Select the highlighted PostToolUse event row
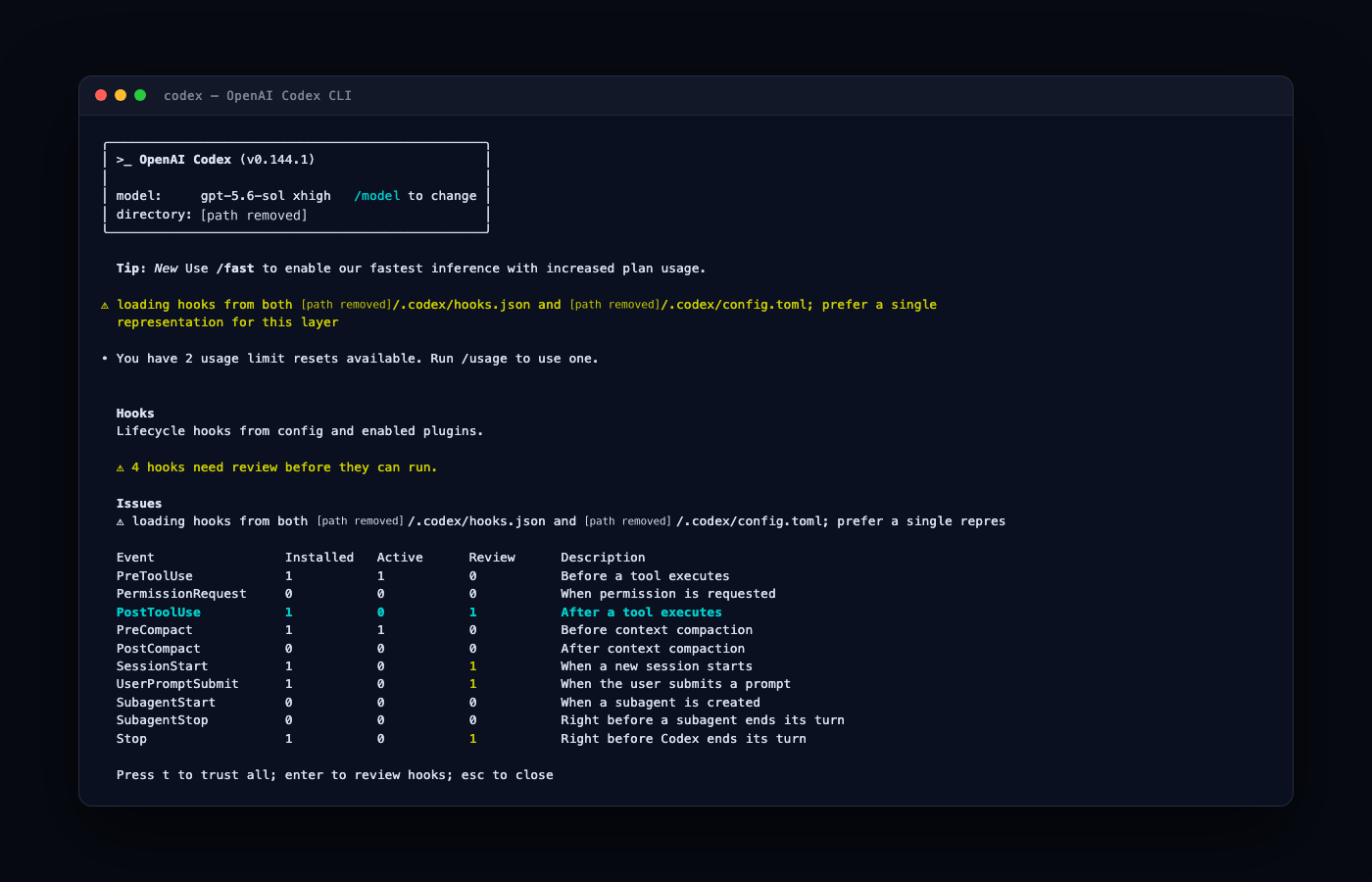The width and height of the screenshot is (1372, 882). (x=419, y=612)
